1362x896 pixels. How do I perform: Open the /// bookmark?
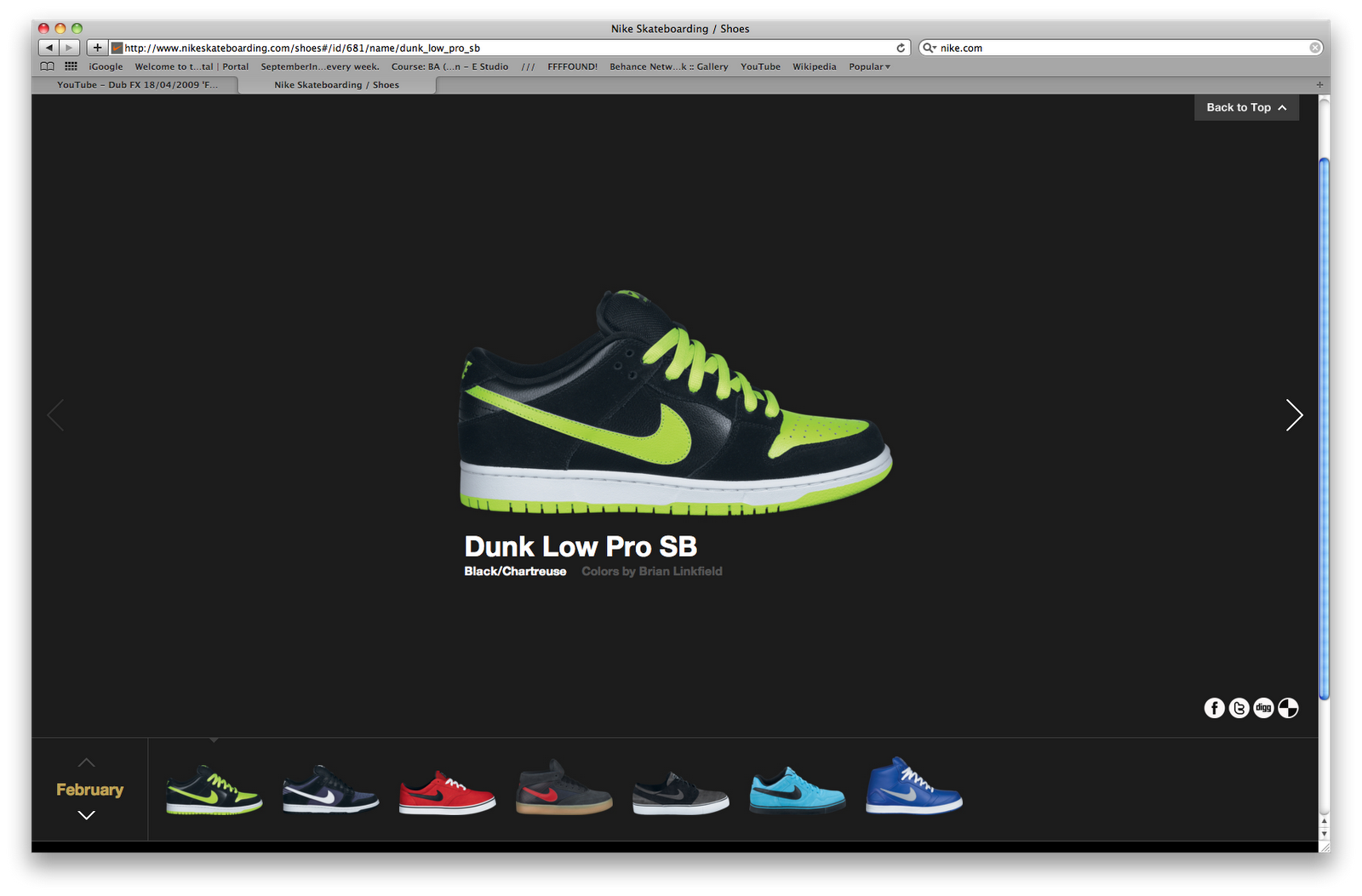tap(529, 66)
